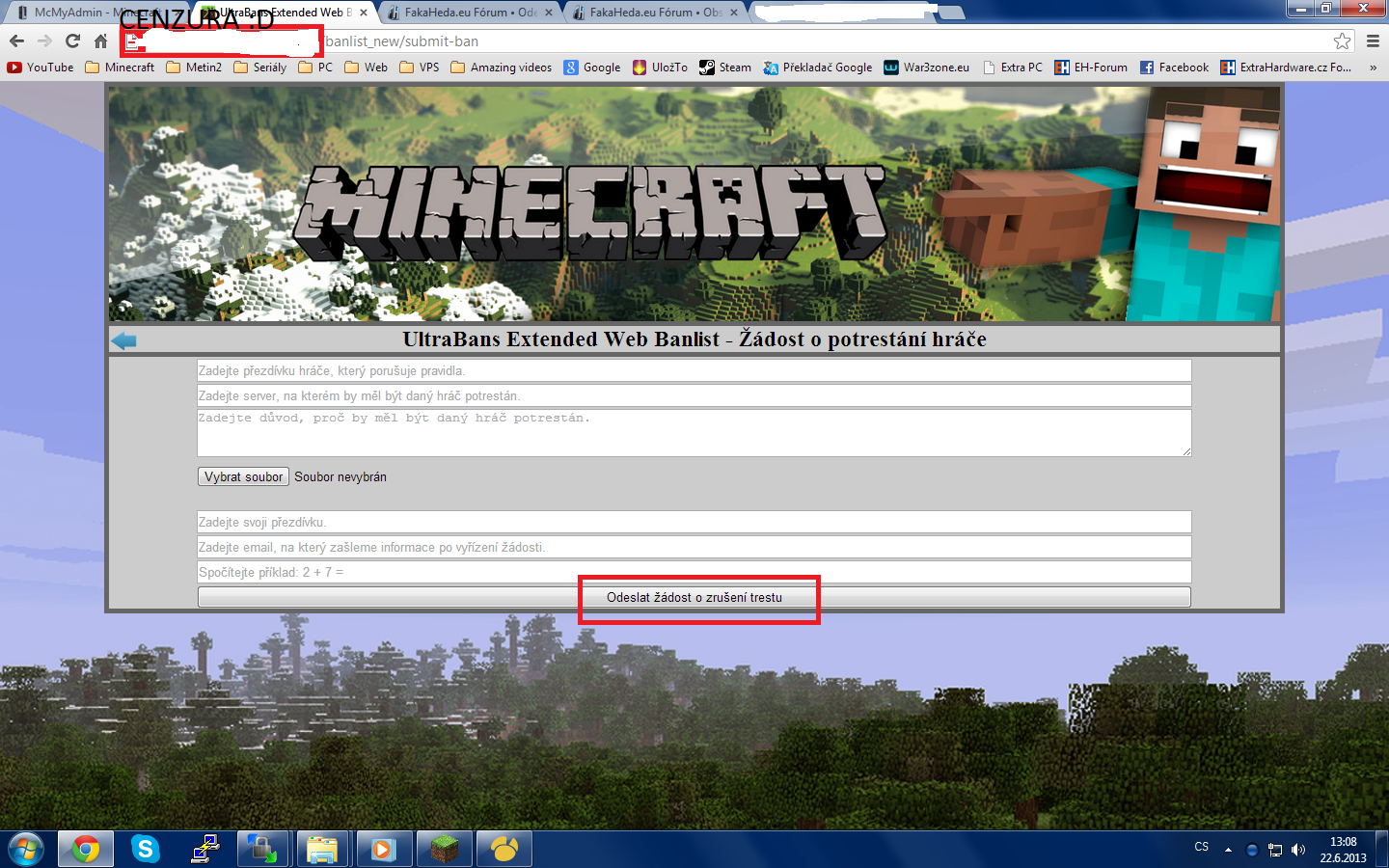Screen dimensions: 1389x868
Task: Open the EH-Forum bookmark
Action: pyautogui.click(x=1091, y=68)
